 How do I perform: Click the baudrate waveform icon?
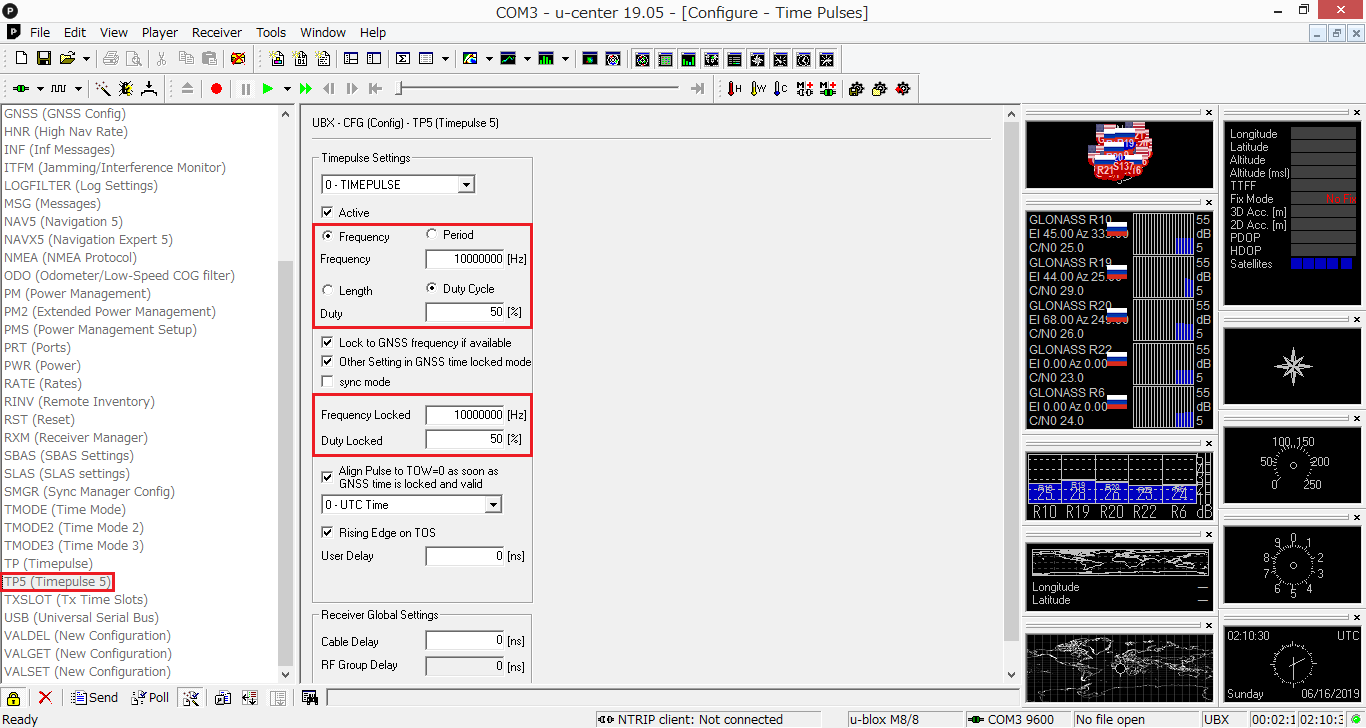[59, 89]
